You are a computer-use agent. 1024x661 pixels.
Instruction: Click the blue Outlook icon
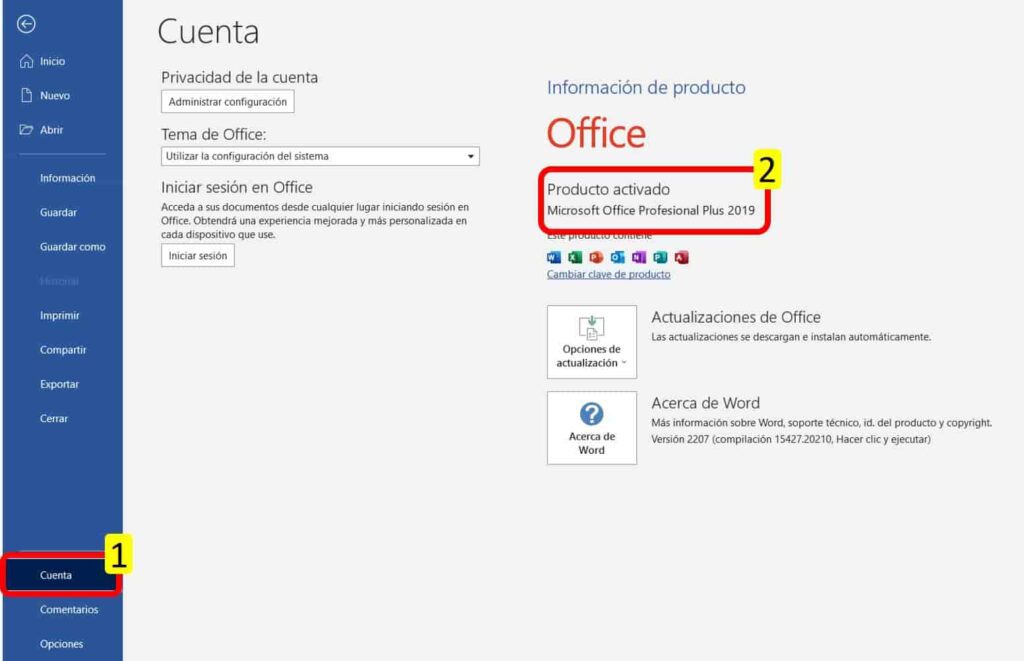tap(617, 257)
